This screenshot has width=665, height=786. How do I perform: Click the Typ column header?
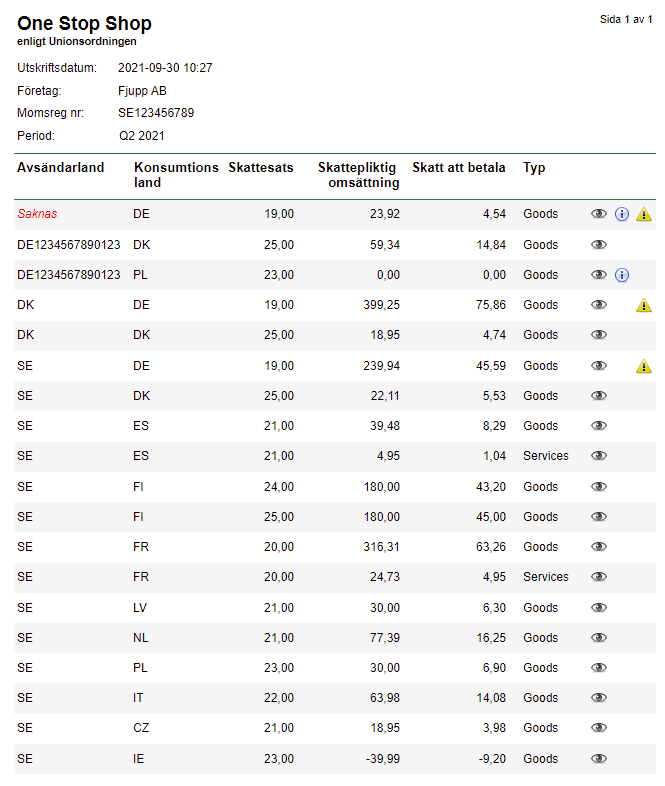tap(534, 168)
